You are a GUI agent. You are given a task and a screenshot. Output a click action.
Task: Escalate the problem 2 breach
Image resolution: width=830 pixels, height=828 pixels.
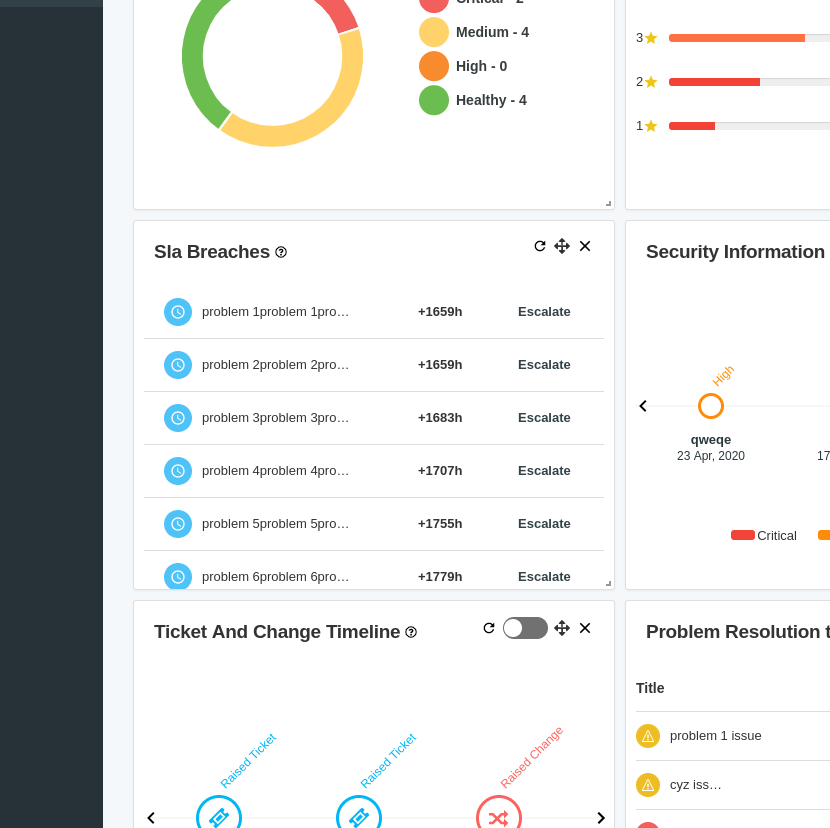544,365
